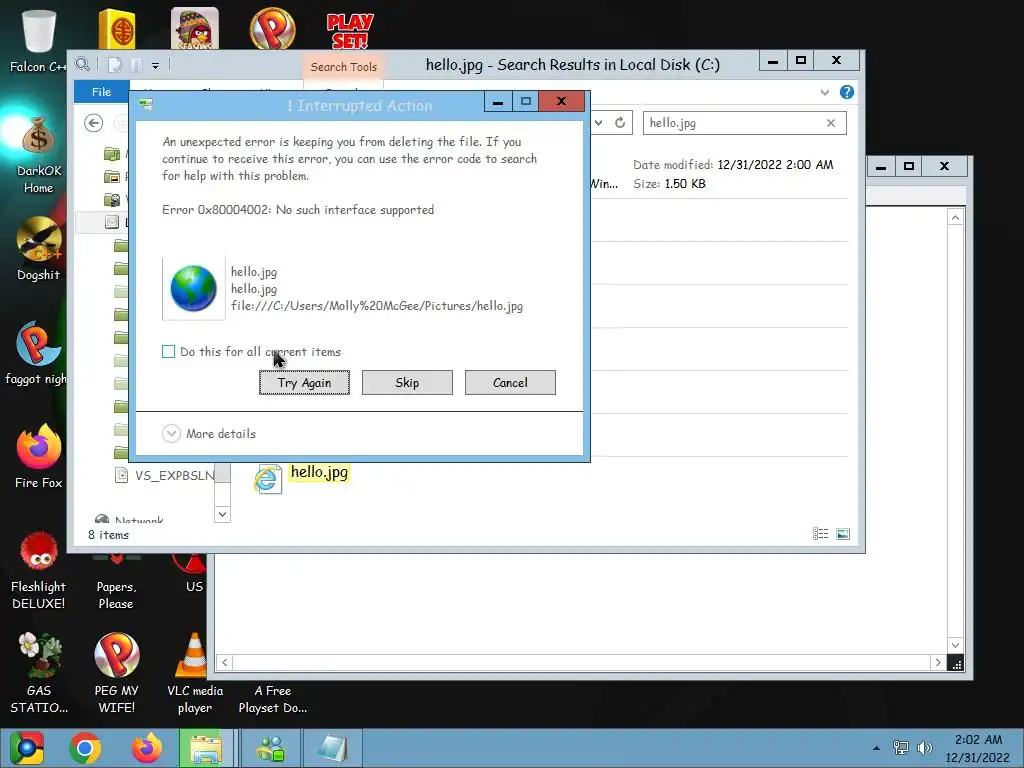Switch to large icons view

pyautogui.click(x=843, y=534)
